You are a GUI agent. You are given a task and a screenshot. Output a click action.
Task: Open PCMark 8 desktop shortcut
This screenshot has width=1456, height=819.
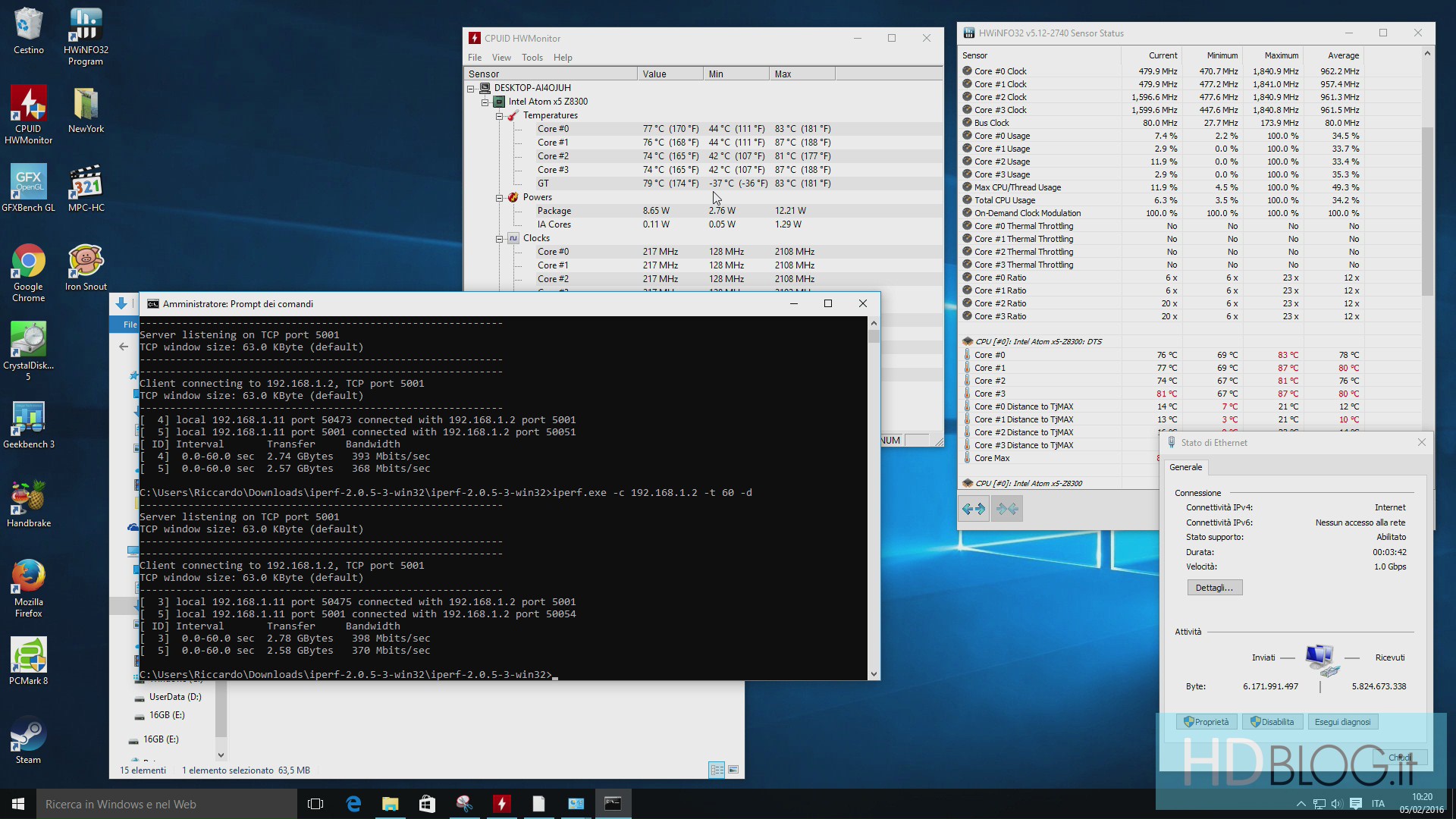(28, 661)
